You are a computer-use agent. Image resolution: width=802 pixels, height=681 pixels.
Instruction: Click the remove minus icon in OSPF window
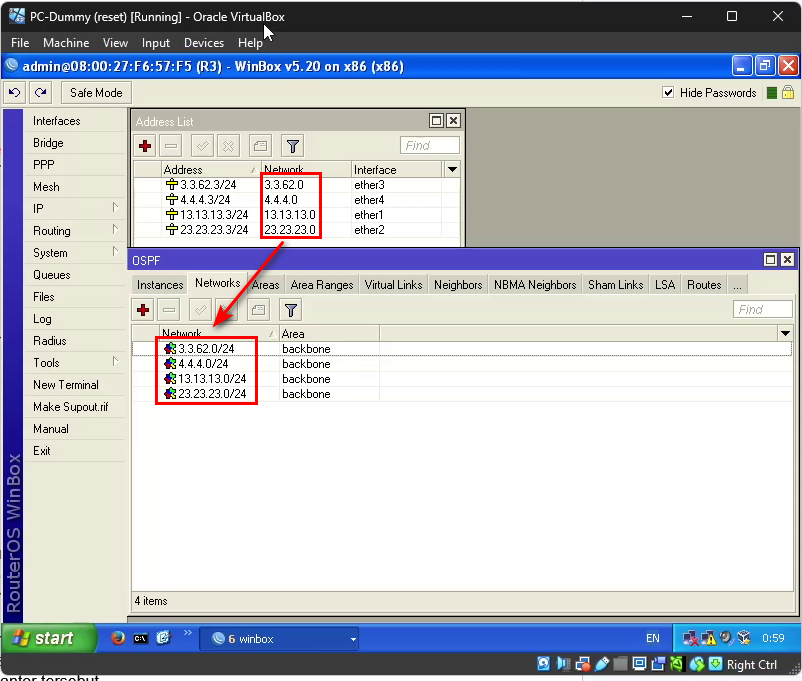click(x=169, y=310)
